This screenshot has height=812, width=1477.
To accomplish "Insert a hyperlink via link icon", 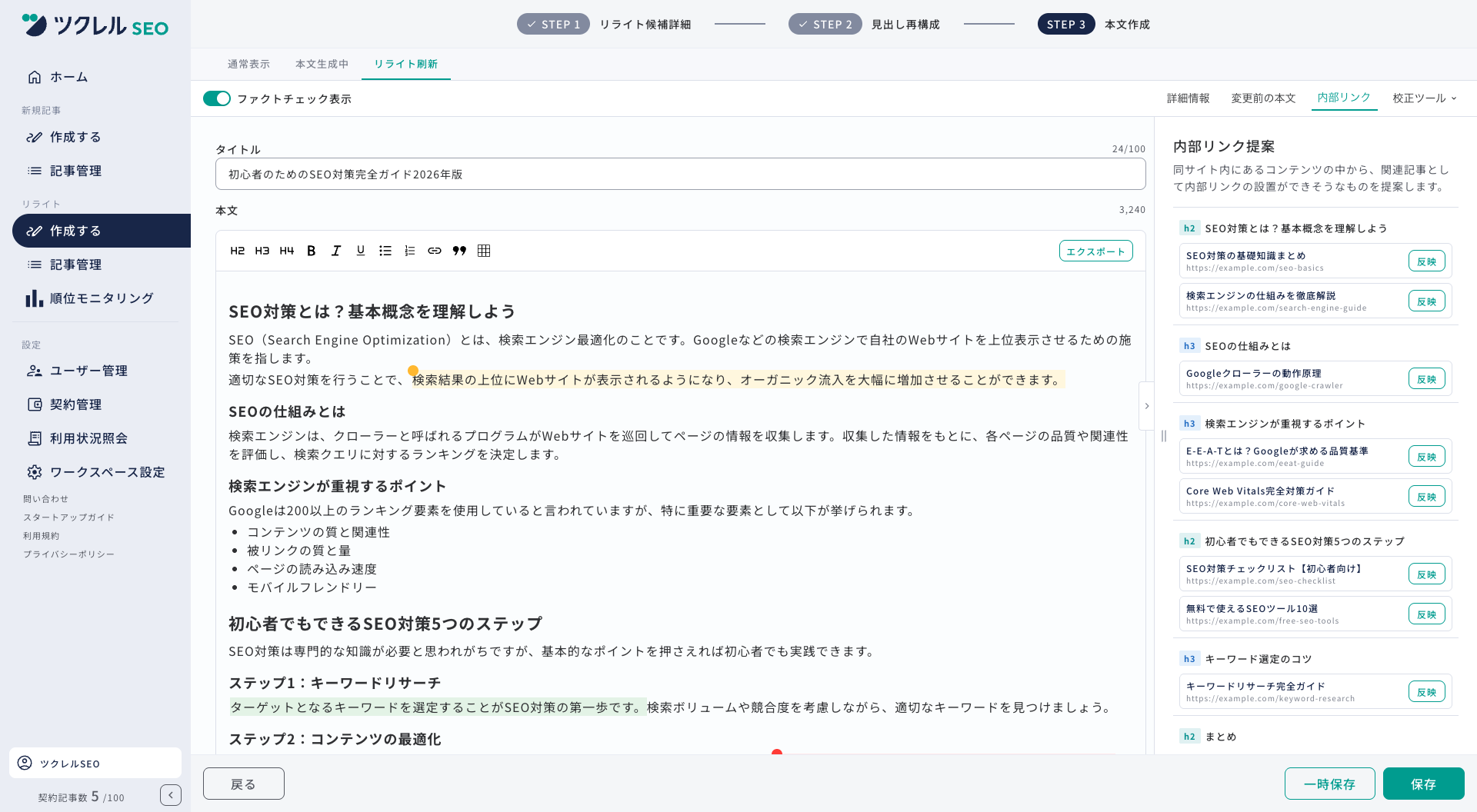I will (435, 251).
